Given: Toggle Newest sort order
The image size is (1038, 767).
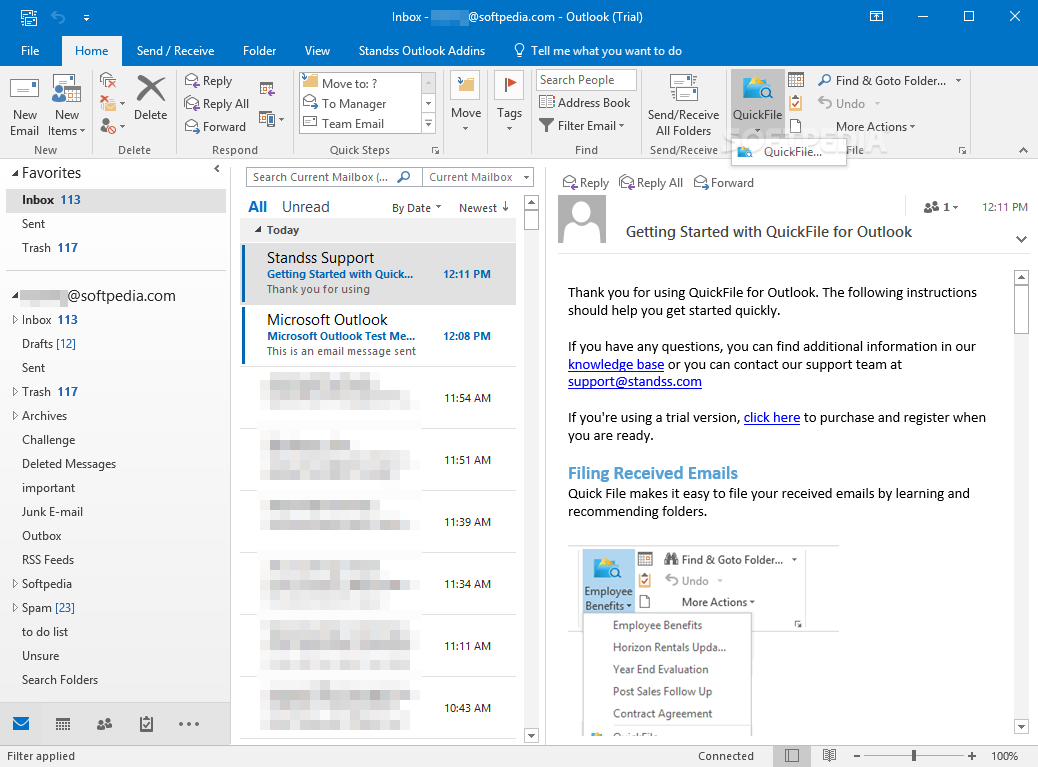Looking at the screenshot, I should pos(484,208).
